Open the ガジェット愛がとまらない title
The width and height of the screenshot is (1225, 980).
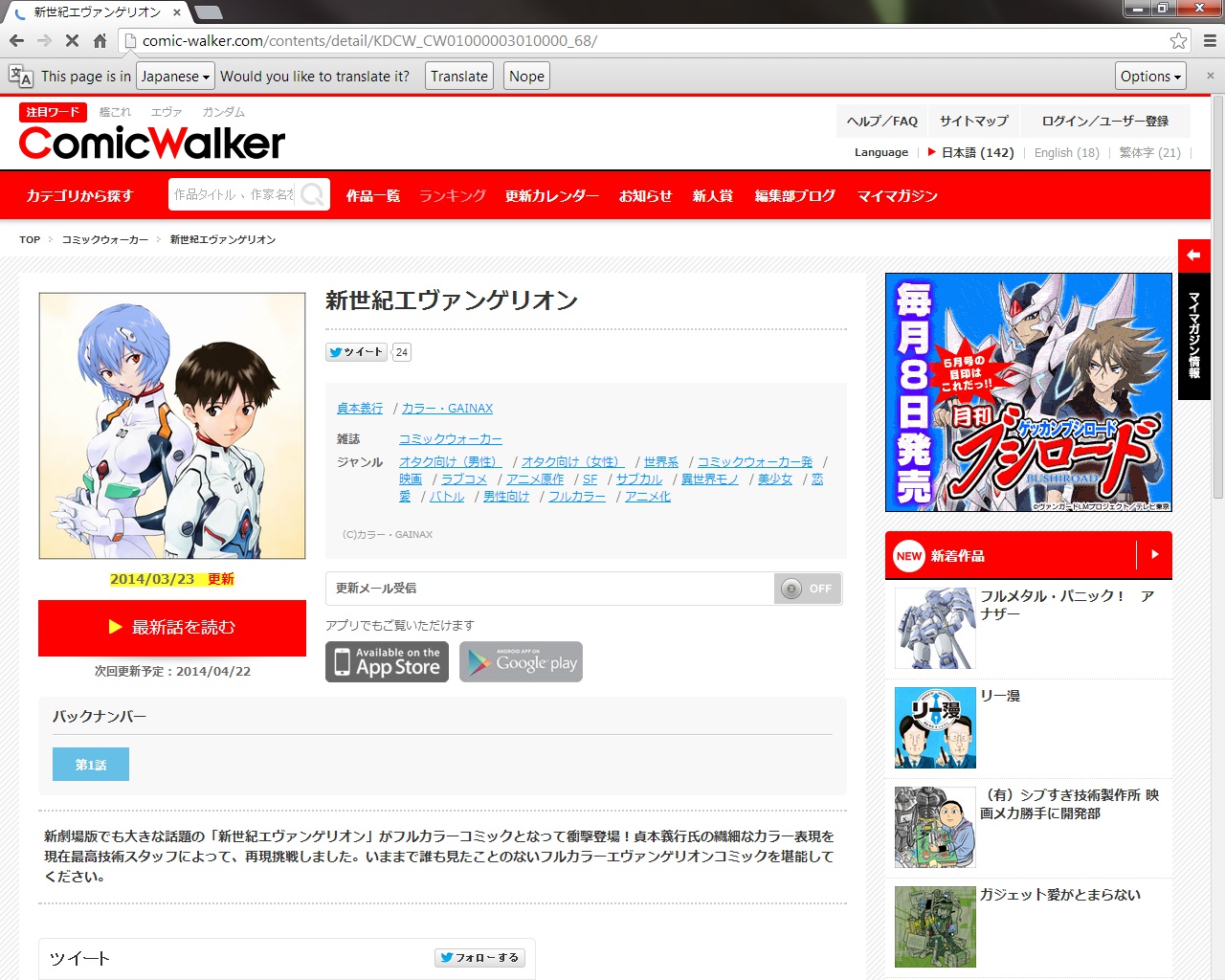tap(1060, 895)
